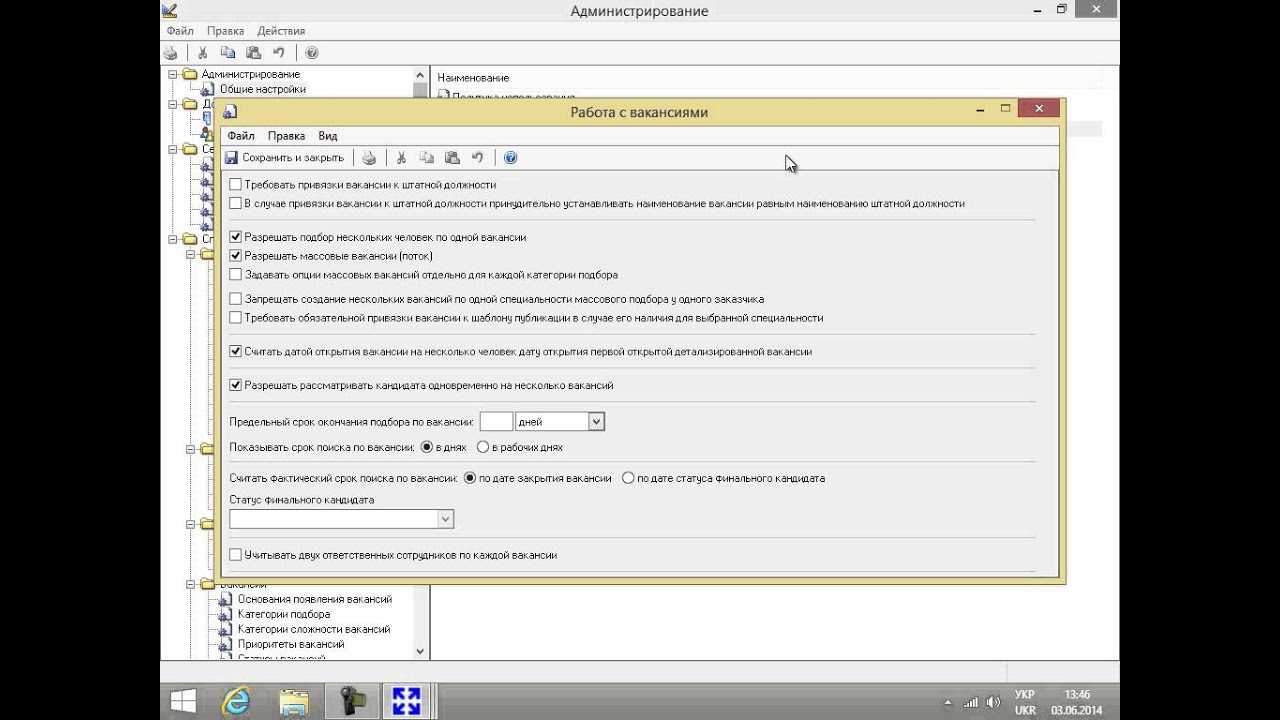Click Print icon in Администрирование window toolbar
This screenshot has width=1280, height=720.
point(170,53)
